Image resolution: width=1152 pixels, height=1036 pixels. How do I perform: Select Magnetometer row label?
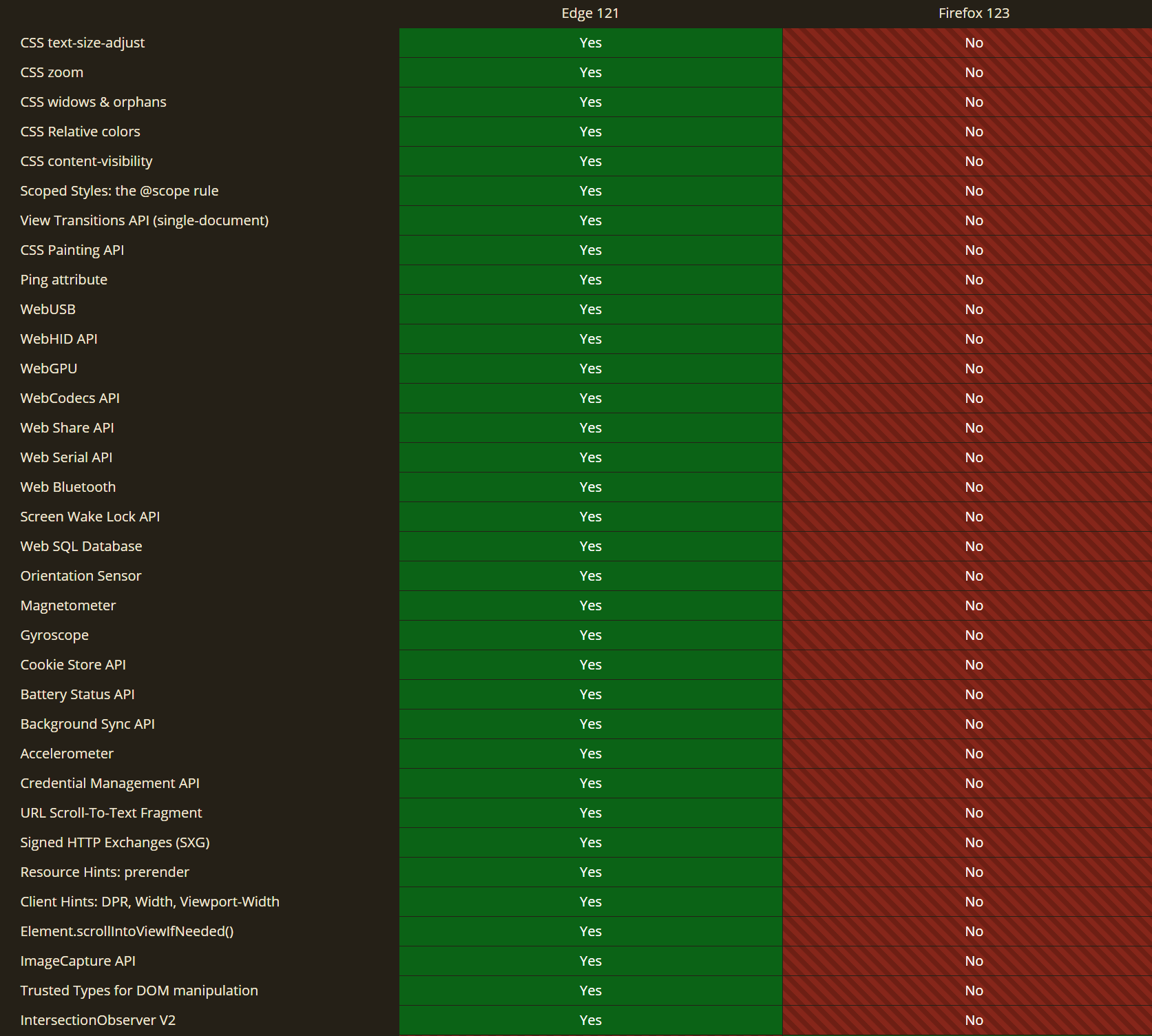pyautogui.click(x=67, y=605)
